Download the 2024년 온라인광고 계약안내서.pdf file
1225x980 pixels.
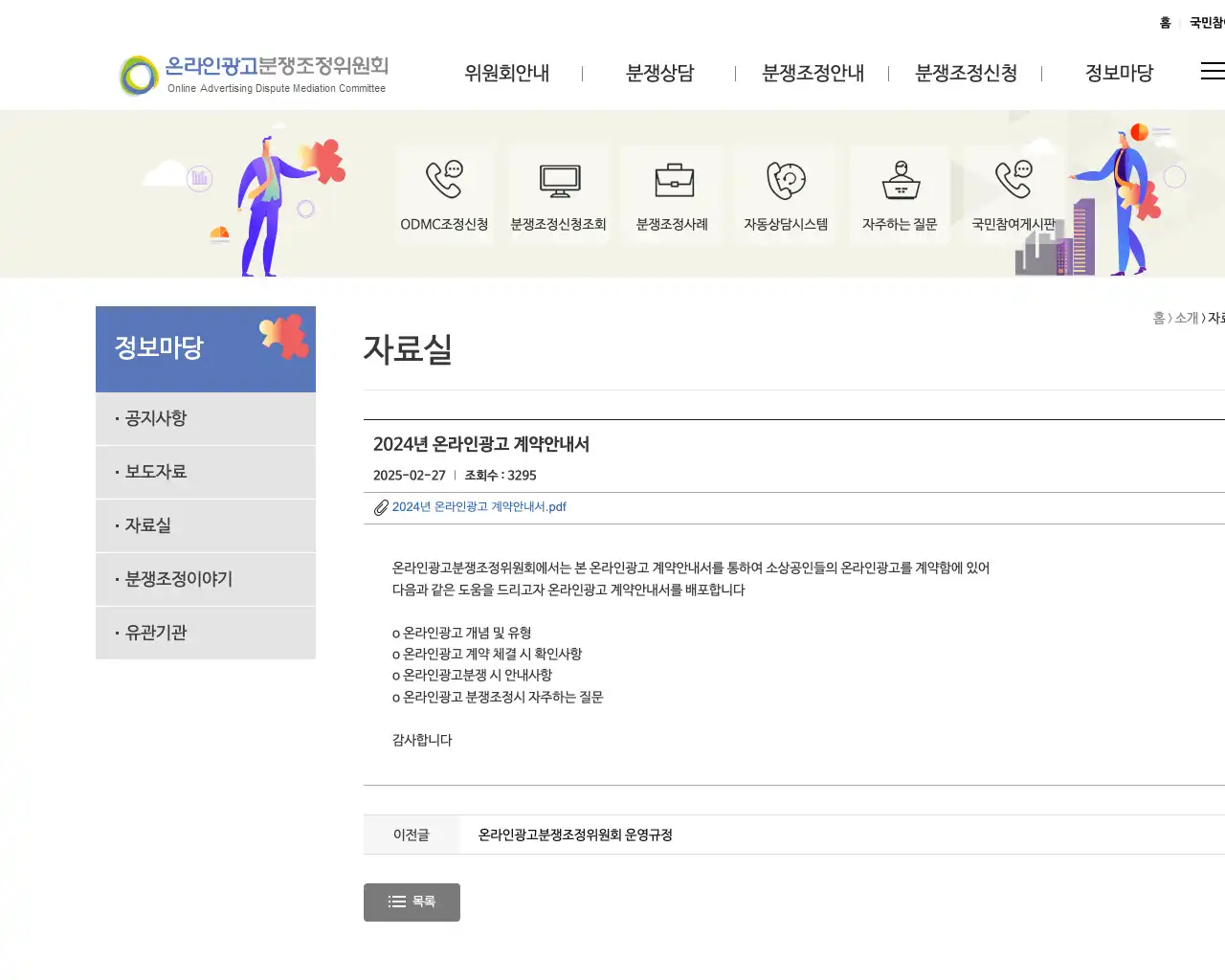pos(479,507)
